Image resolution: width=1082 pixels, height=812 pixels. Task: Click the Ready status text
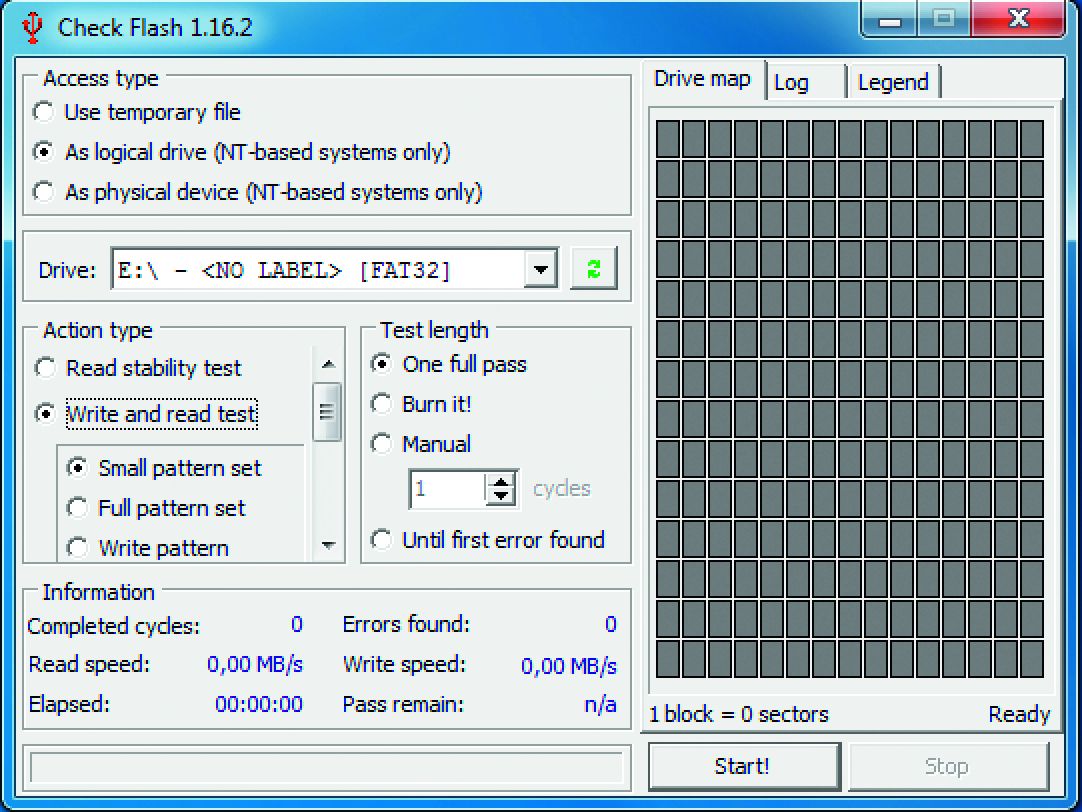click(1019, 714)
